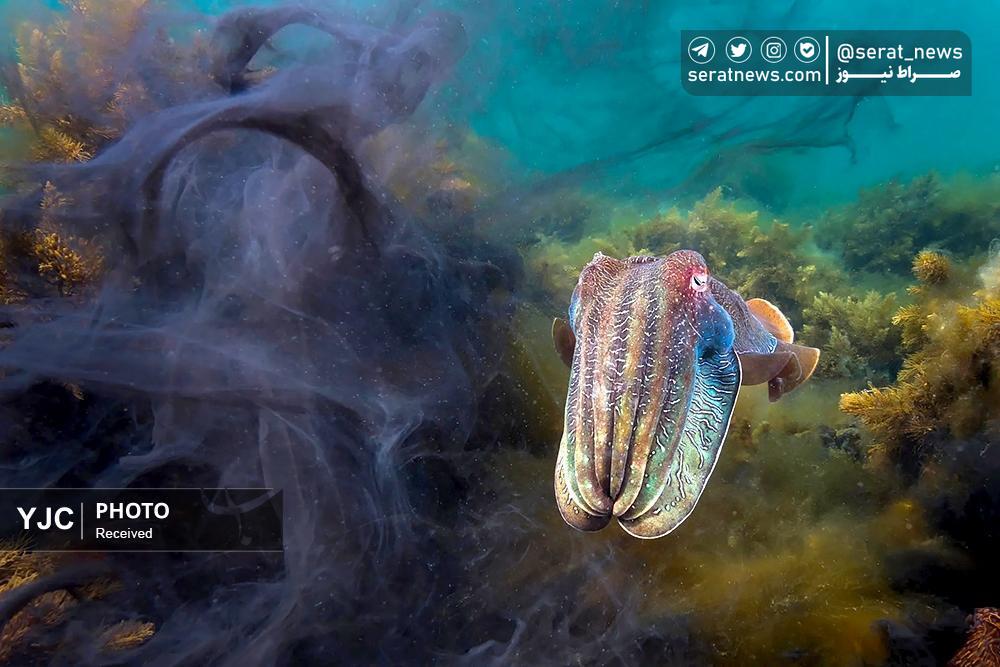1000x667 pixels.
Task: Click the Telegram paper-plane icon
Action: click(x=702, y=50)
